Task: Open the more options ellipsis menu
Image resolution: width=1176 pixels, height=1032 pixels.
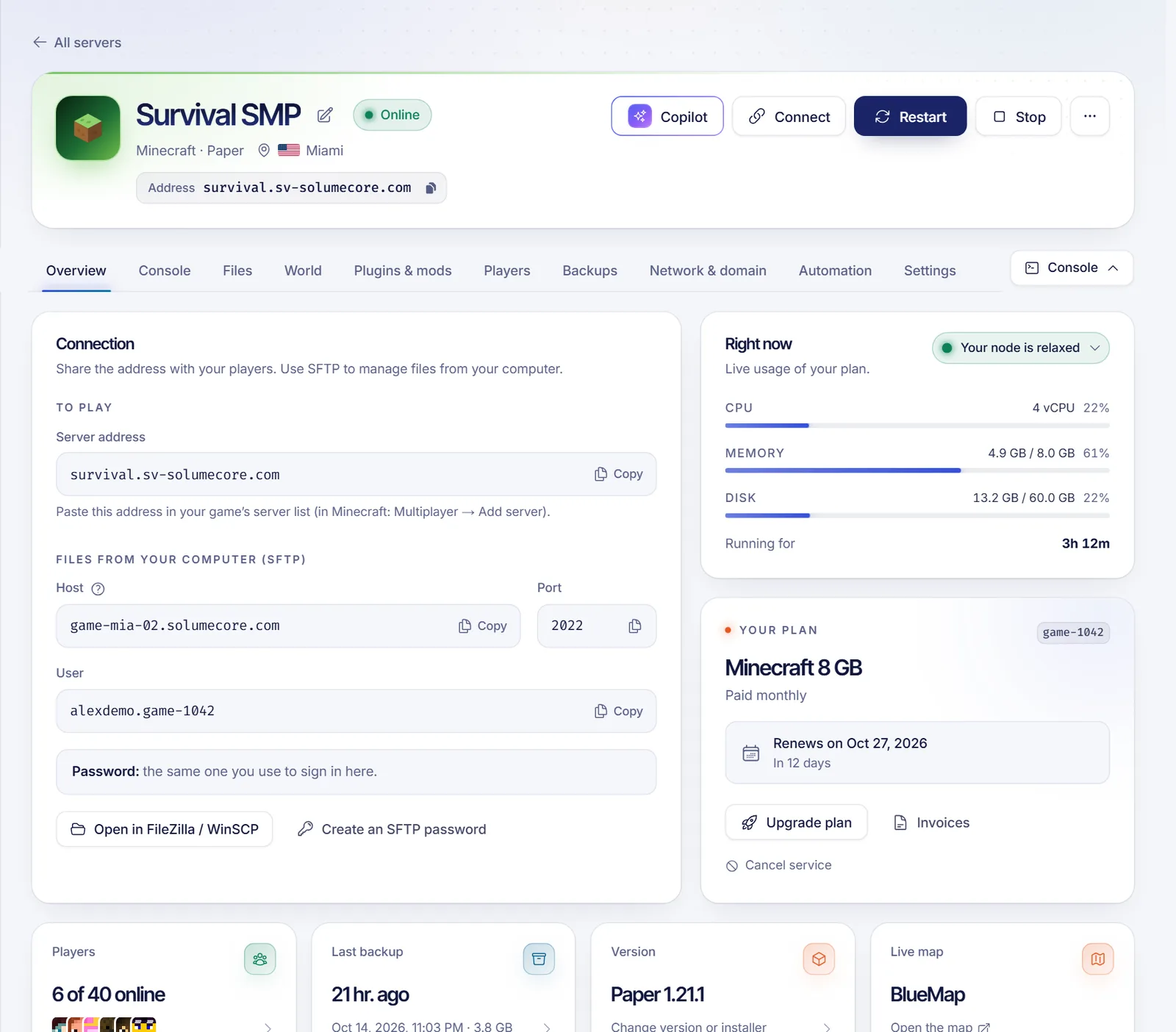Action: [x=1090, y=116]
